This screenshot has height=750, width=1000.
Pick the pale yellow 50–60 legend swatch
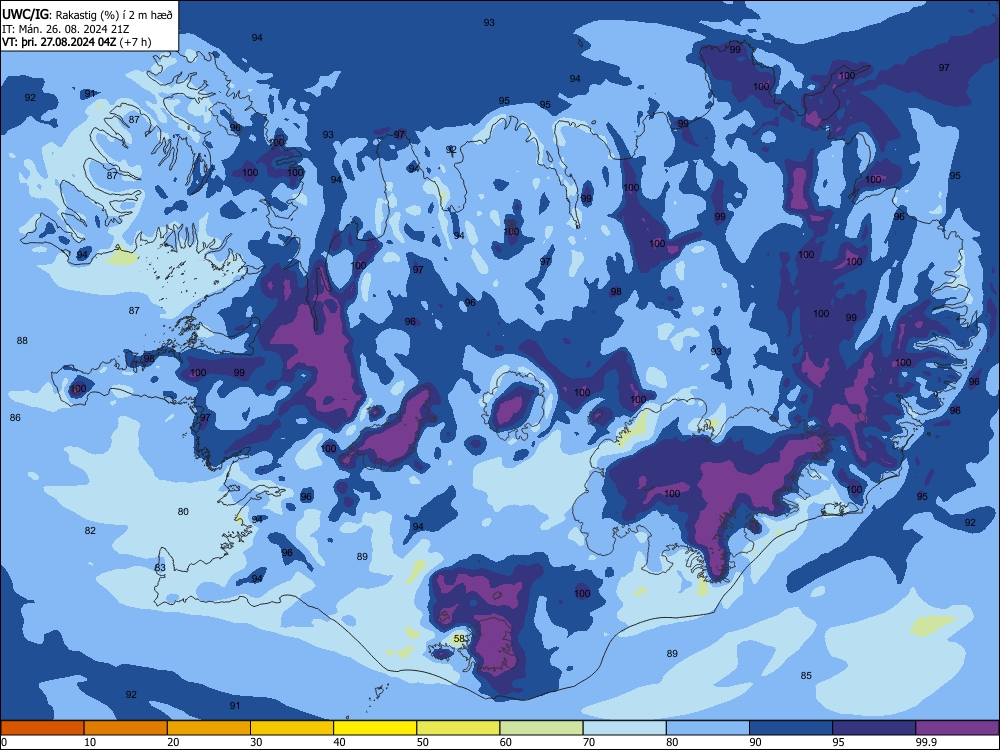click(459, 728)
